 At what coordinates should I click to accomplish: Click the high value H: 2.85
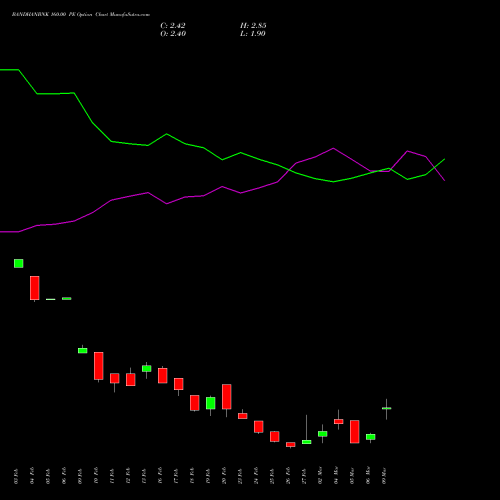[253, 26]
